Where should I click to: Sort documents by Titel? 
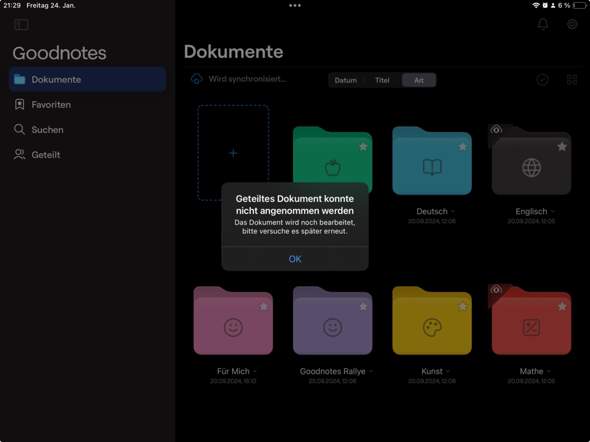[382, 80]
